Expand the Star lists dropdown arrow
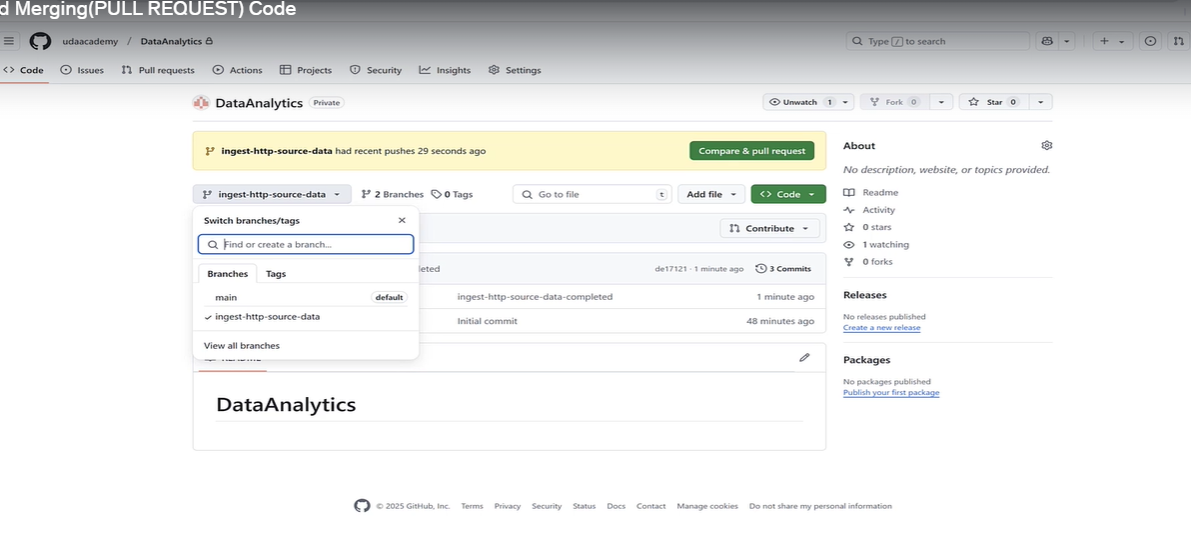The width and height of the screenshot is (1191, 546). pyautogui.click(x=1041, y=102)
